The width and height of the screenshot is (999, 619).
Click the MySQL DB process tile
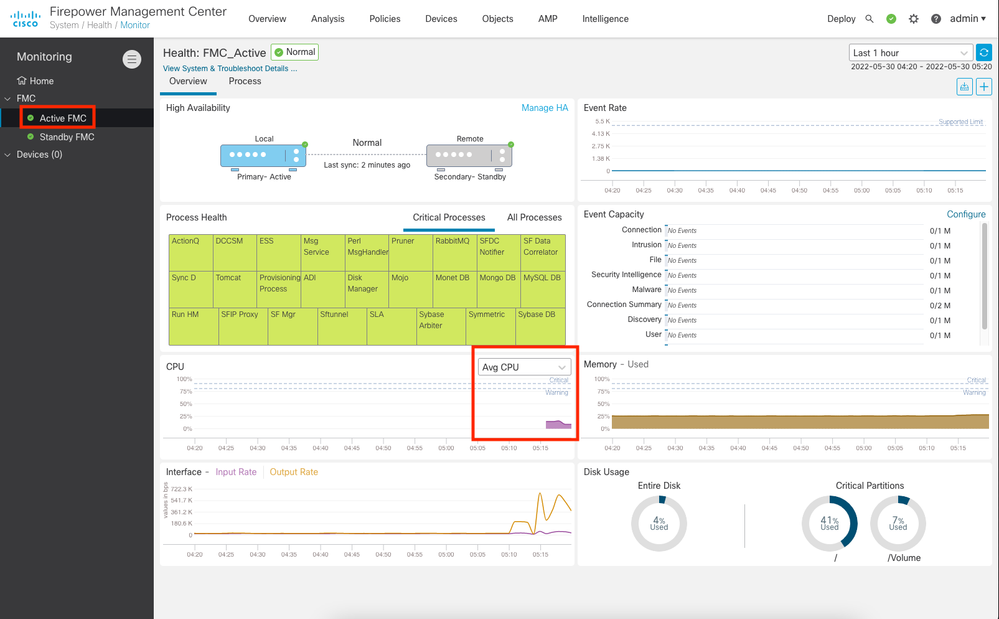(x=543, y=290)
